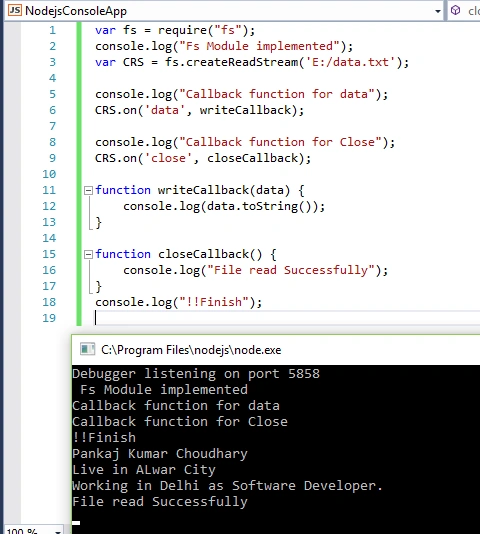Click 'Pankaj Kumar Choudhary' in the console output

point(160,454)
